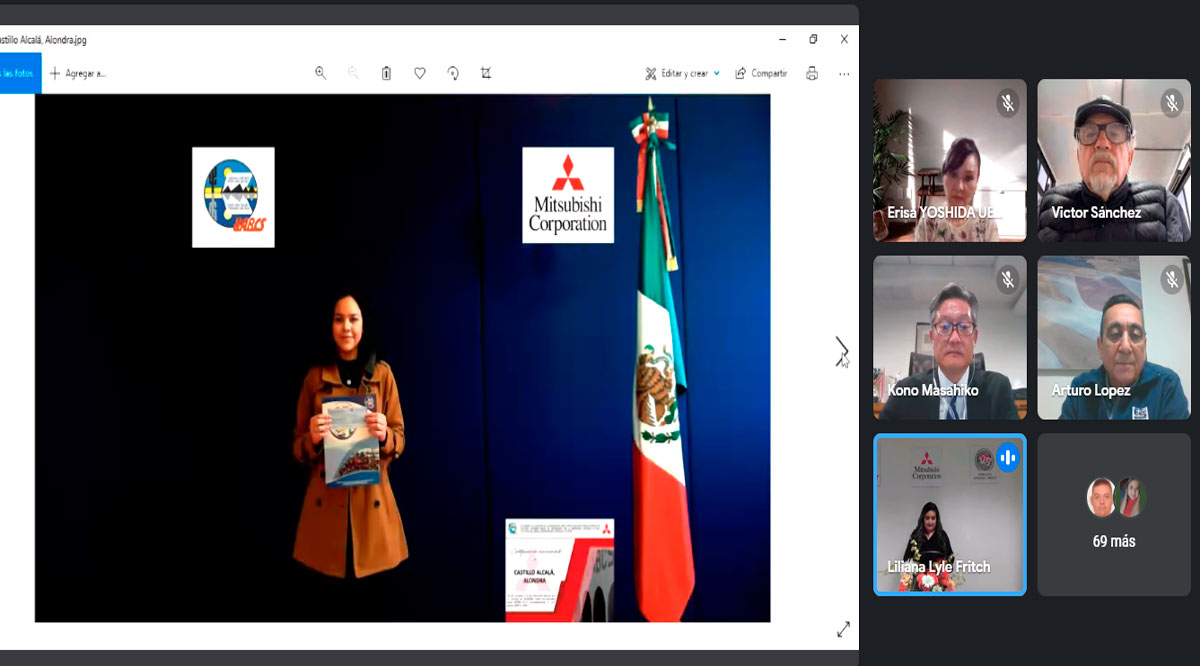Click muted mic icon on Arturo Lopez tile

coord(1171,279)
